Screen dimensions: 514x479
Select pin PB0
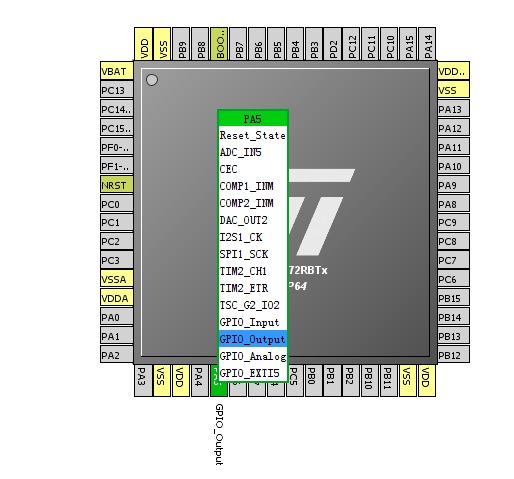pyautogui.click(x=314, y=380)
